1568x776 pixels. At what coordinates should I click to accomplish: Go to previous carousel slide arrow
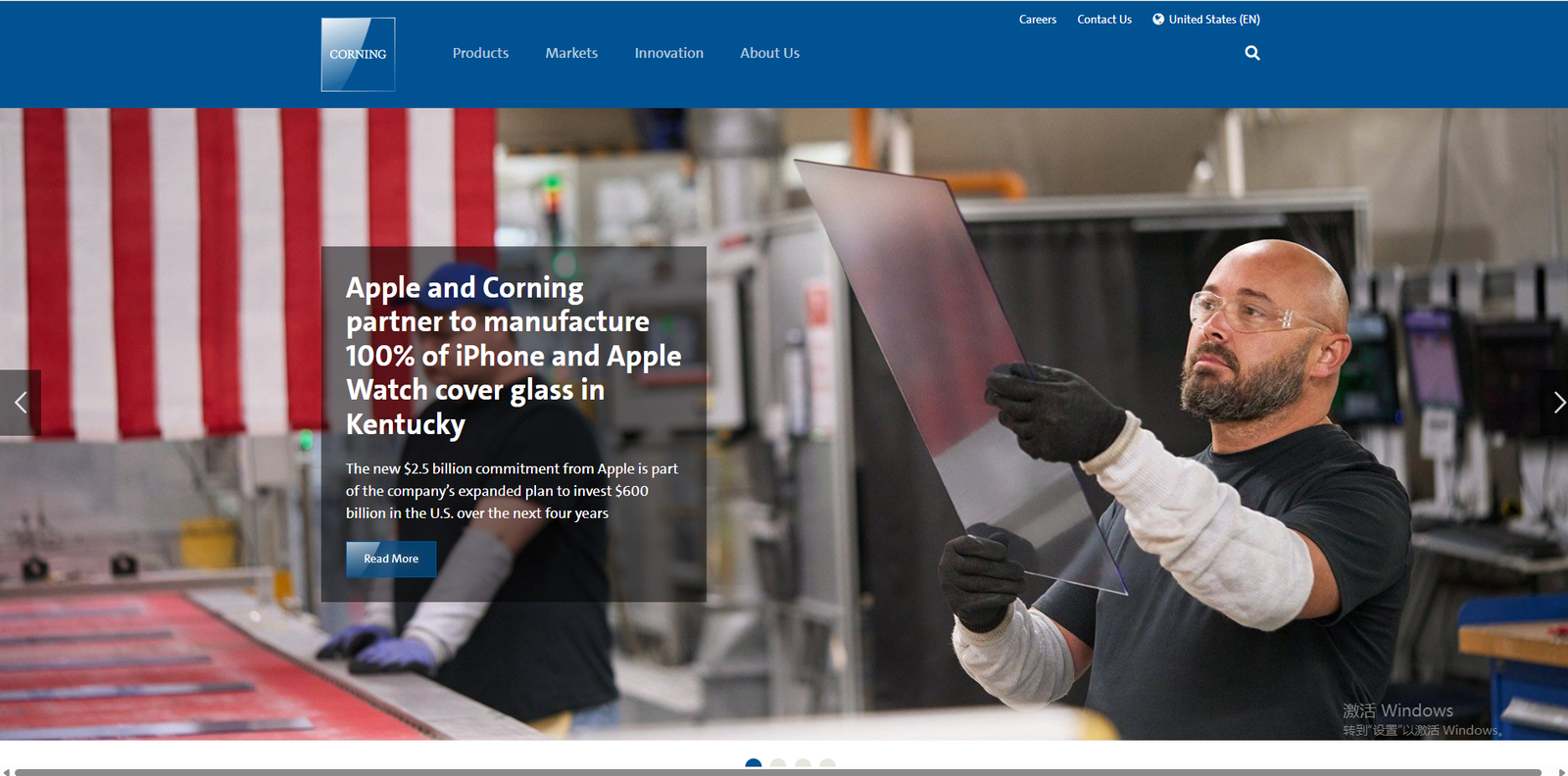click(x=20, y=403)
